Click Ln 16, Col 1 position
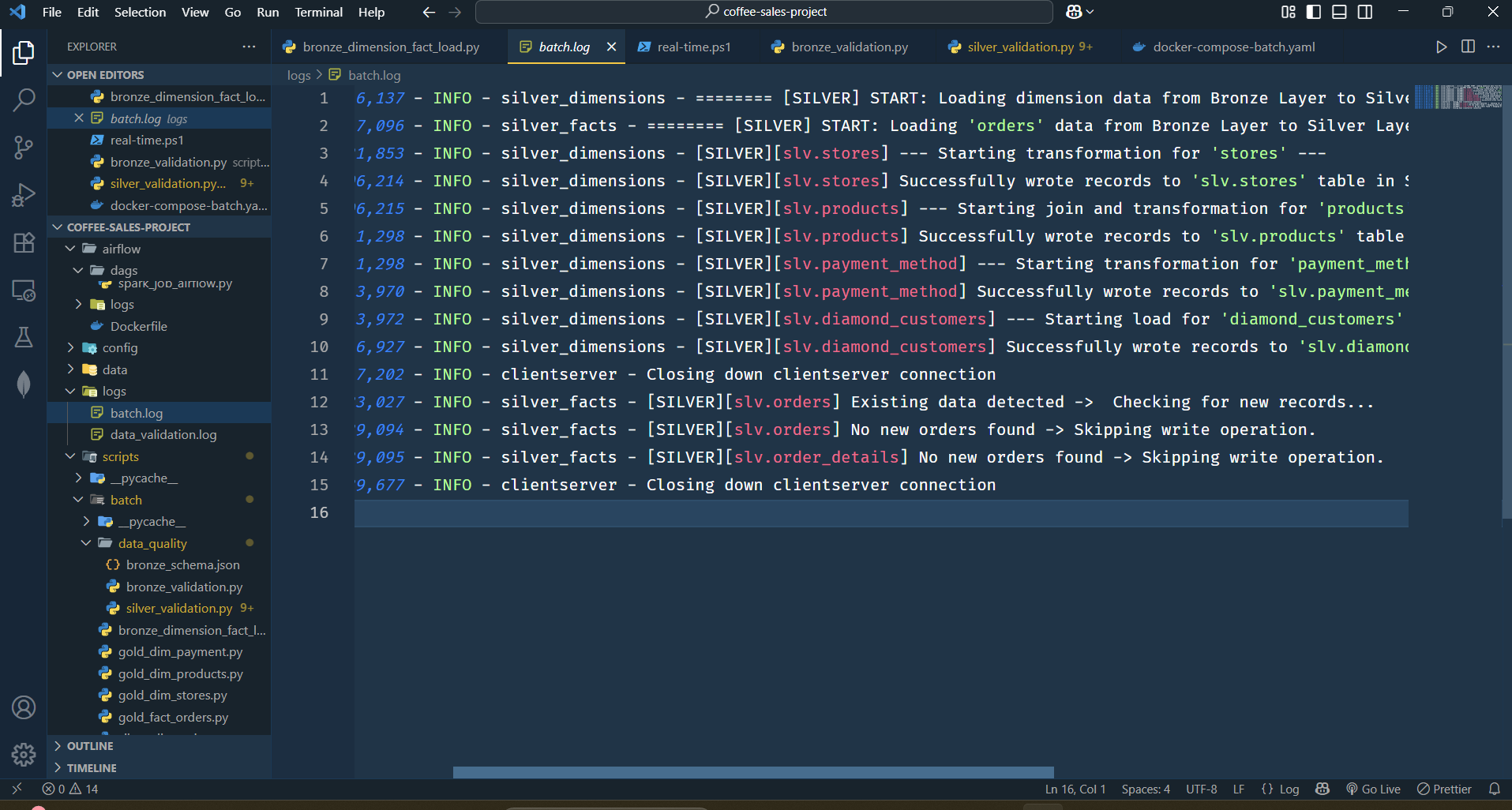Image resolution: width=1512 pixels, height=810 pixels. coord(1075,789)
